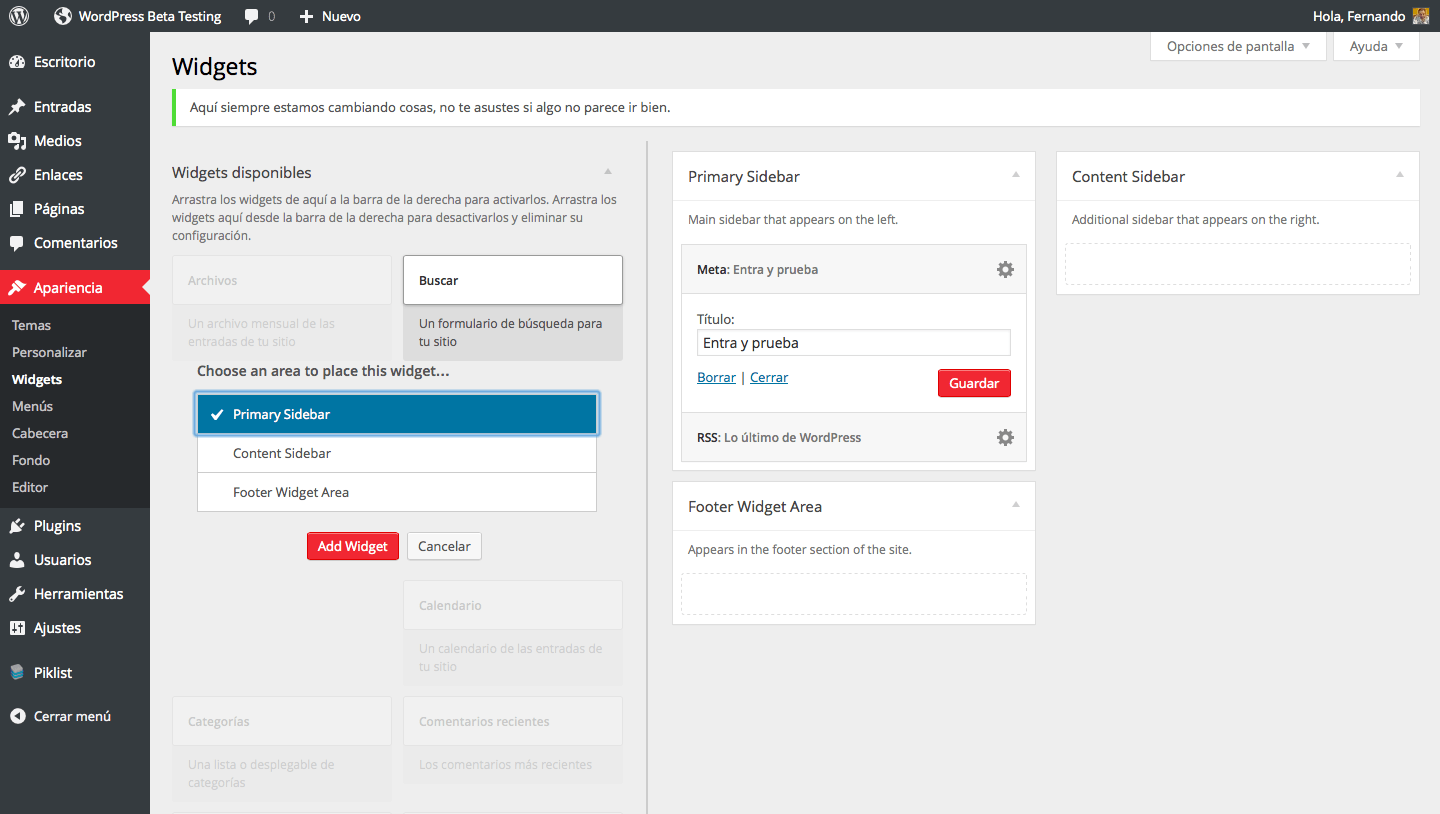Click the Título text input field
The image size is (1440, 814).
[x=853, y=343]
